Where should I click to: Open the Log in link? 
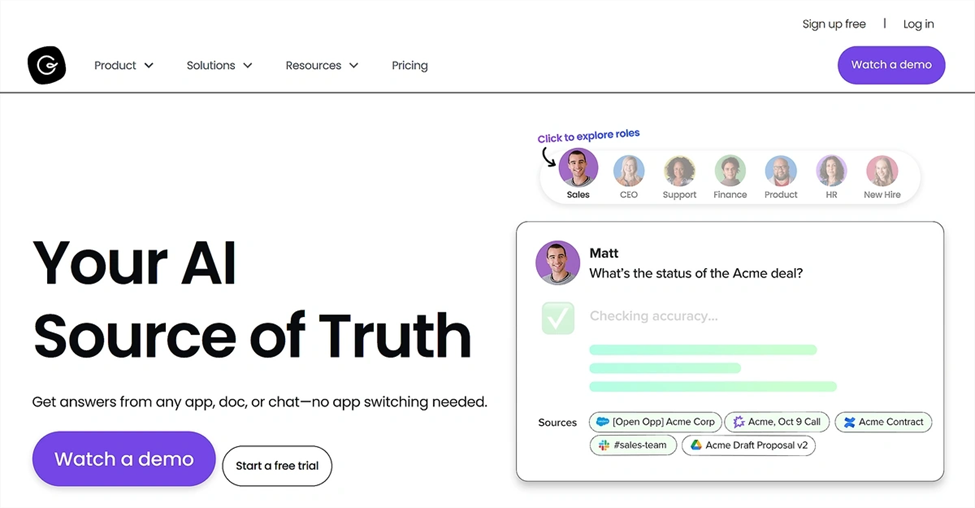tap(918, 24)
